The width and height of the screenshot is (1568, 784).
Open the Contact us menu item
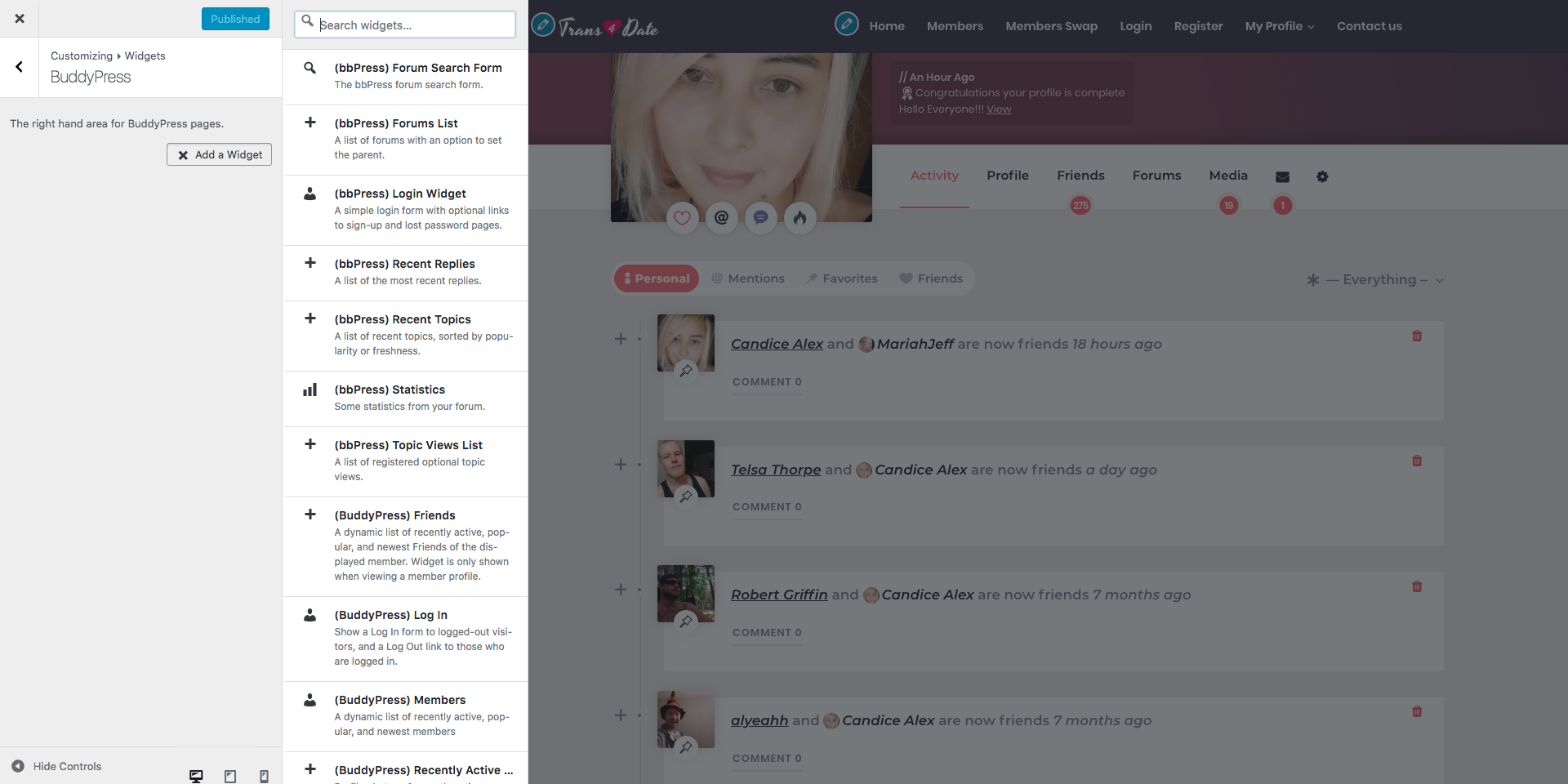tap(1369, 26)
